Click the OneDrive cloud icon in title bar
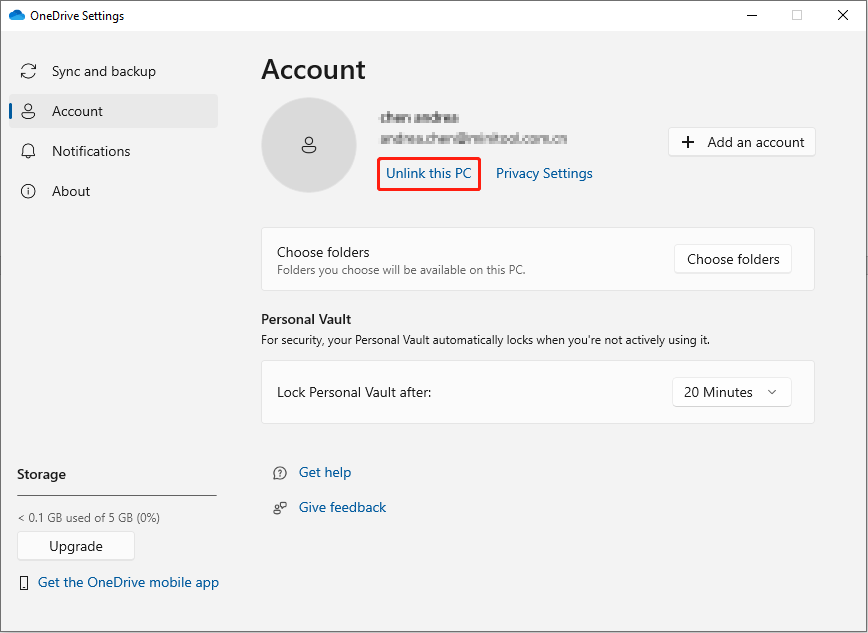868x633 pixels. pos(17,16)
